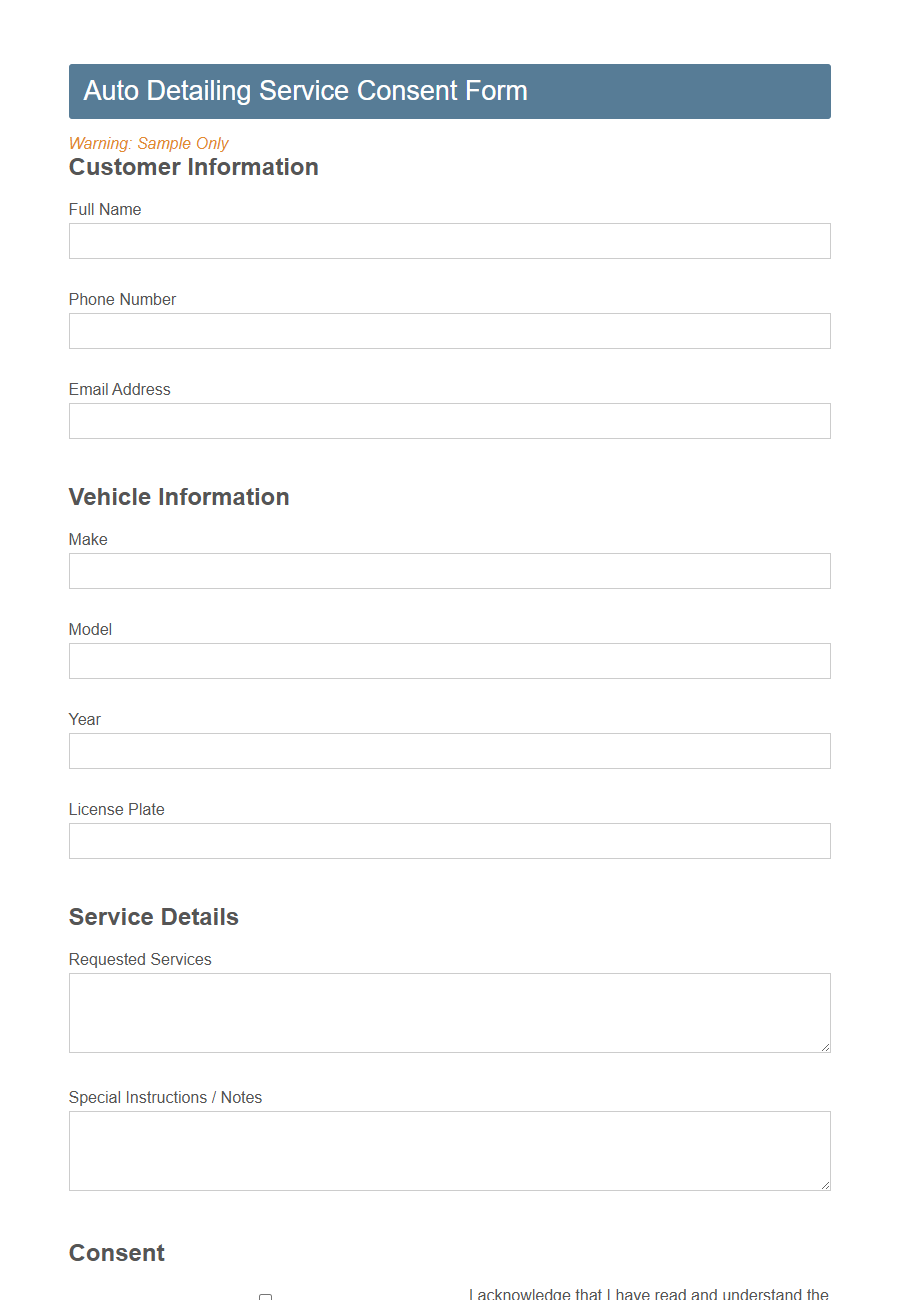Click the Customer Information section heading
This screenshot has height=1300, width=900.
click(x=193, y=167)
